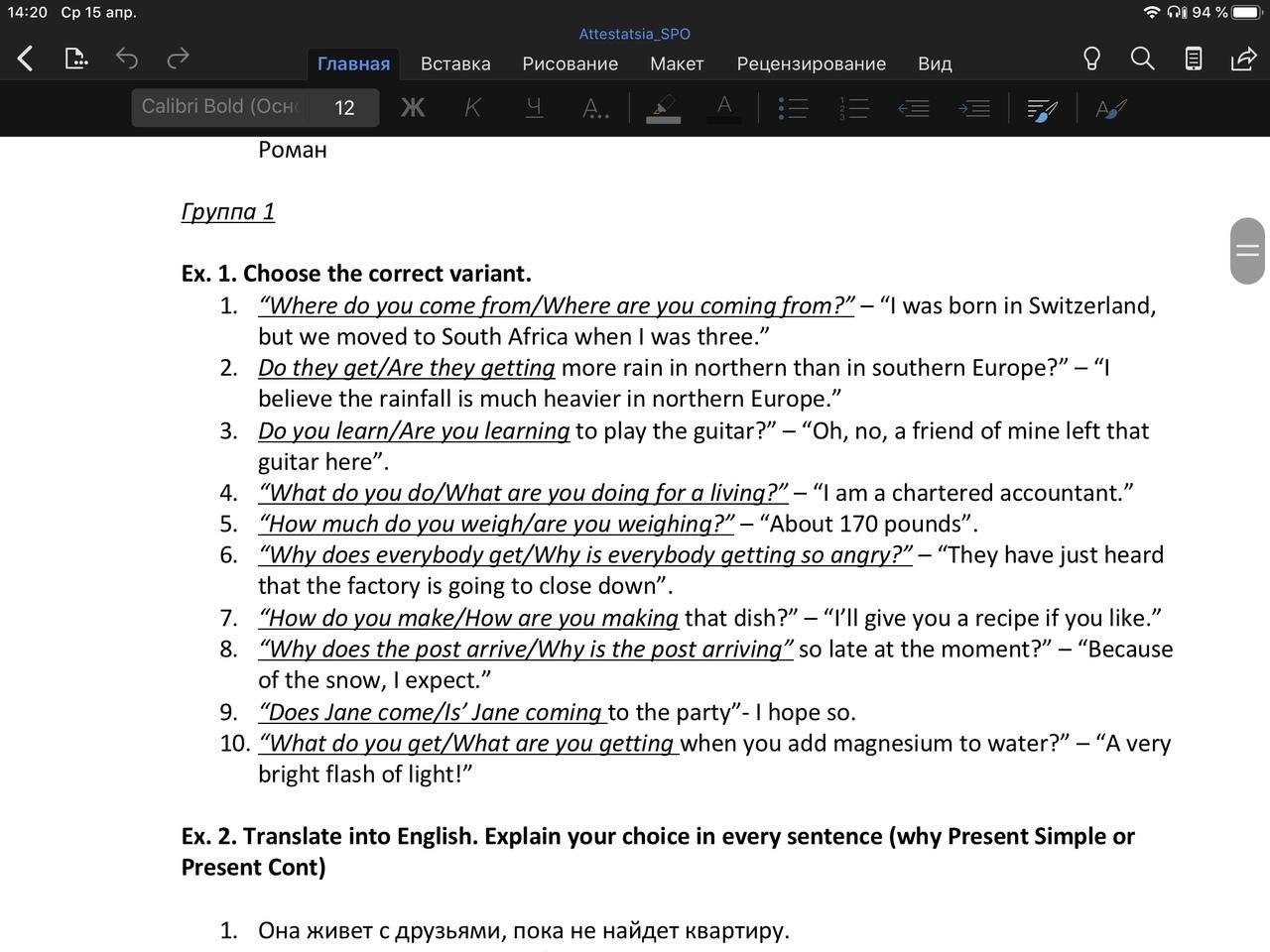Switch to mobile view layout
Screen dimensions: 1270x952
point(1194,59)
